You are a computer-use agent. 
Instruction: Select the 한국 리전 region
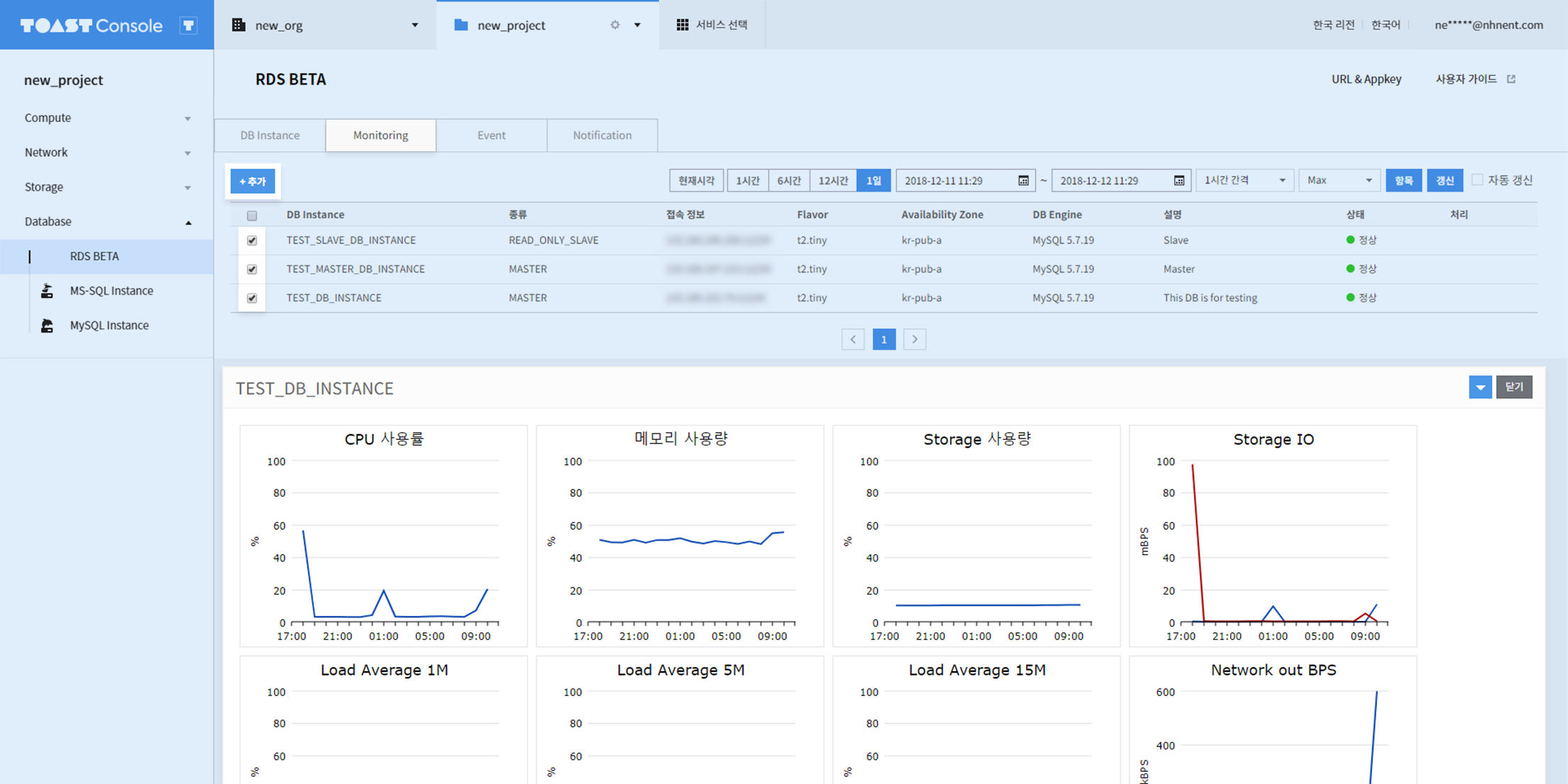[x=1333, y=25]
